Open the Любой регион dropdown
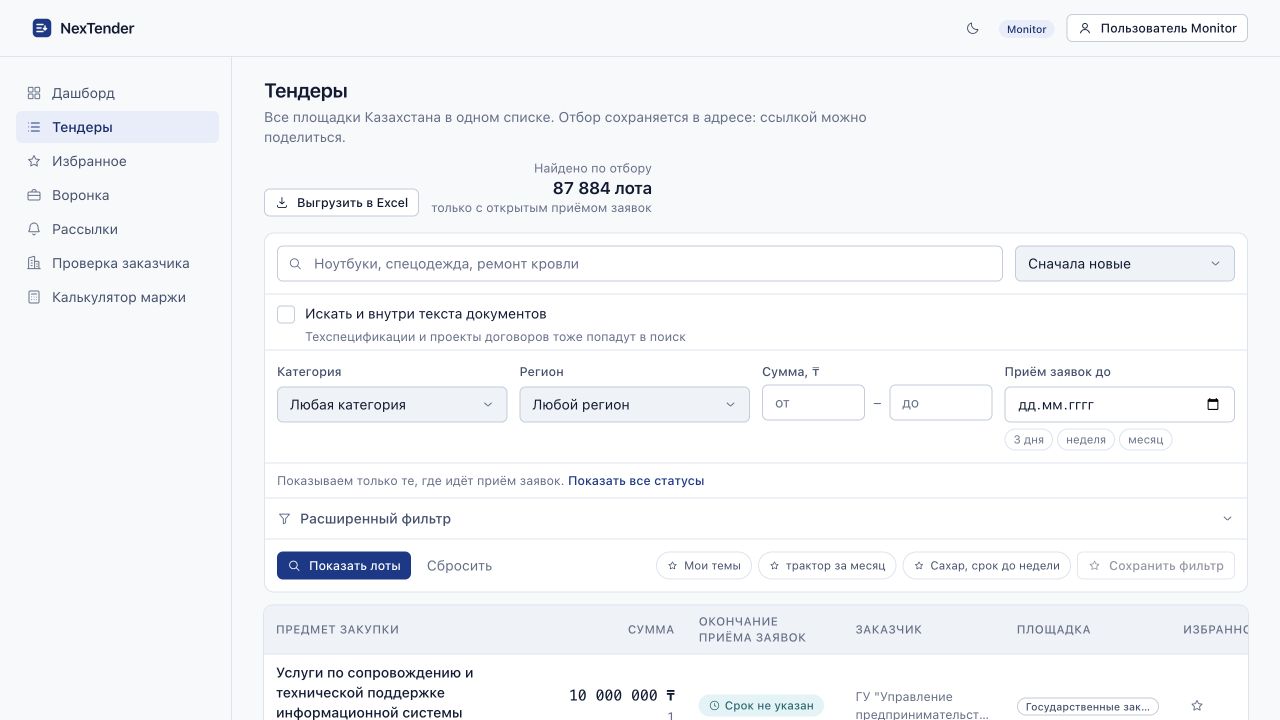 coord(634,405)
